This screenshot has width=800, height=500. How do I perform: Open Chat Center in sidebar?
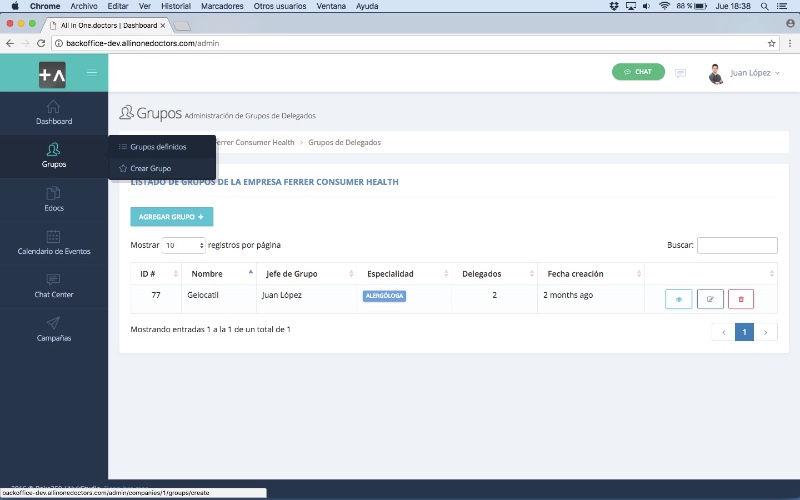click(x=54, y=286)
